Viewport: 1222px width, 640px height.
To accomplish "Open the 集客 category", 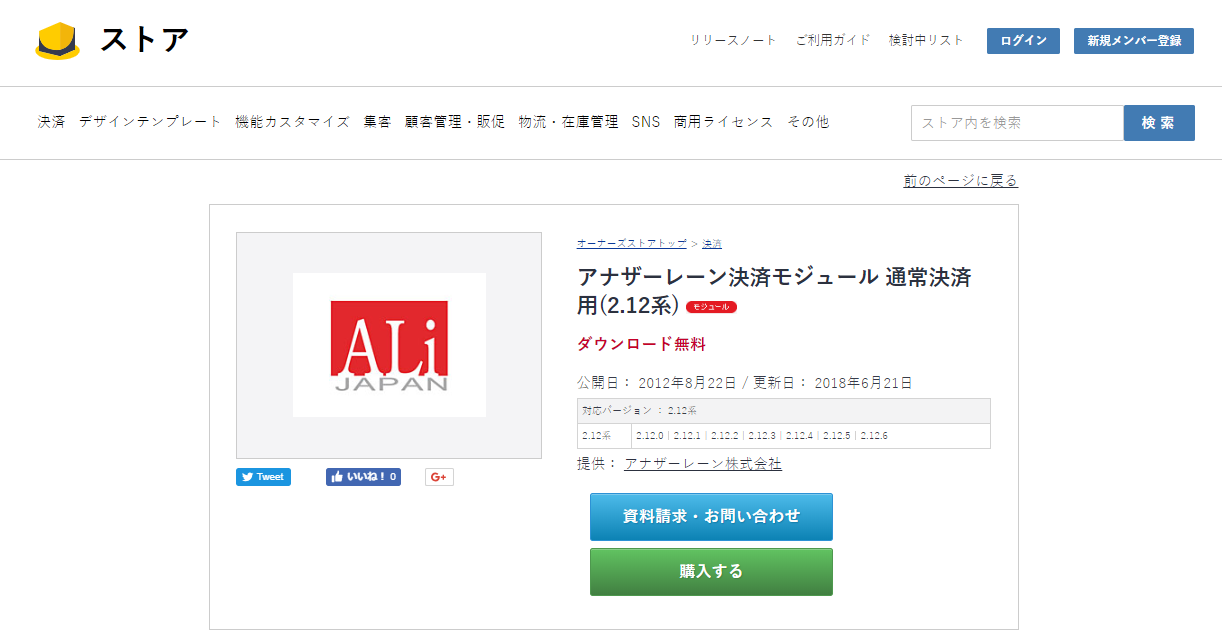I will coord(377,122).
